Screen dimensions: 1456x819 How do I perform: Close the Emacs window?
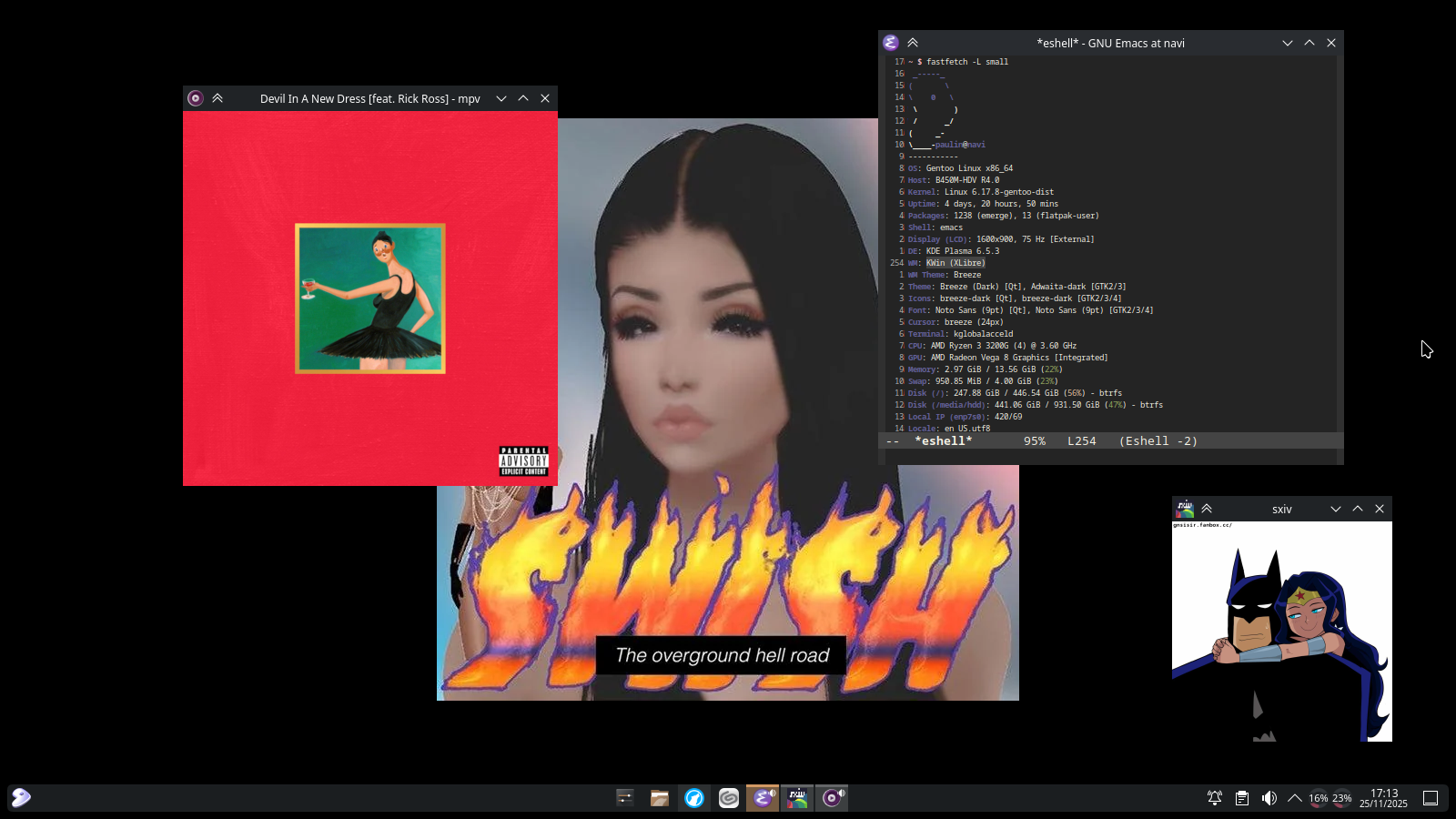1331,43
